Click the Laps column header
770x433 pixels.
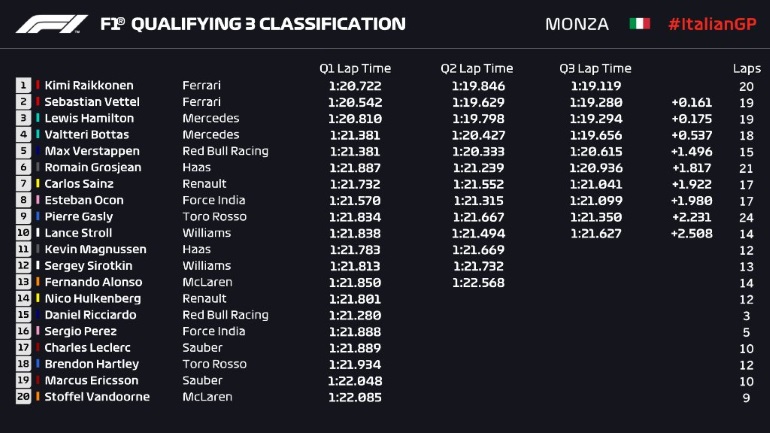click(746, 69)
